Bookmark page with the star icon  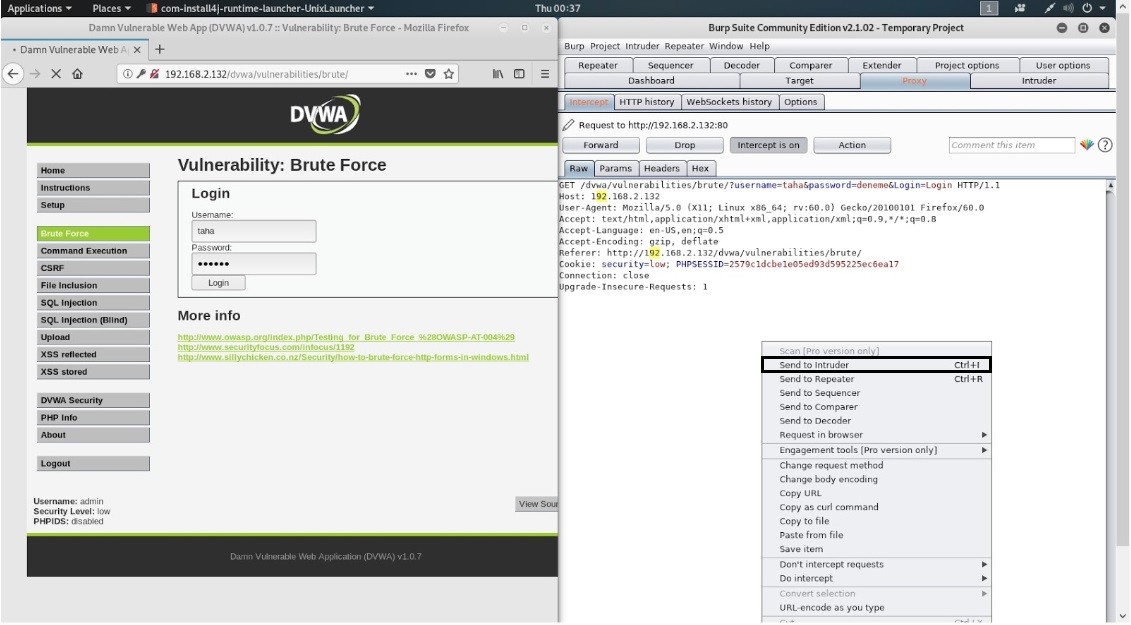(x=450, y=74)
